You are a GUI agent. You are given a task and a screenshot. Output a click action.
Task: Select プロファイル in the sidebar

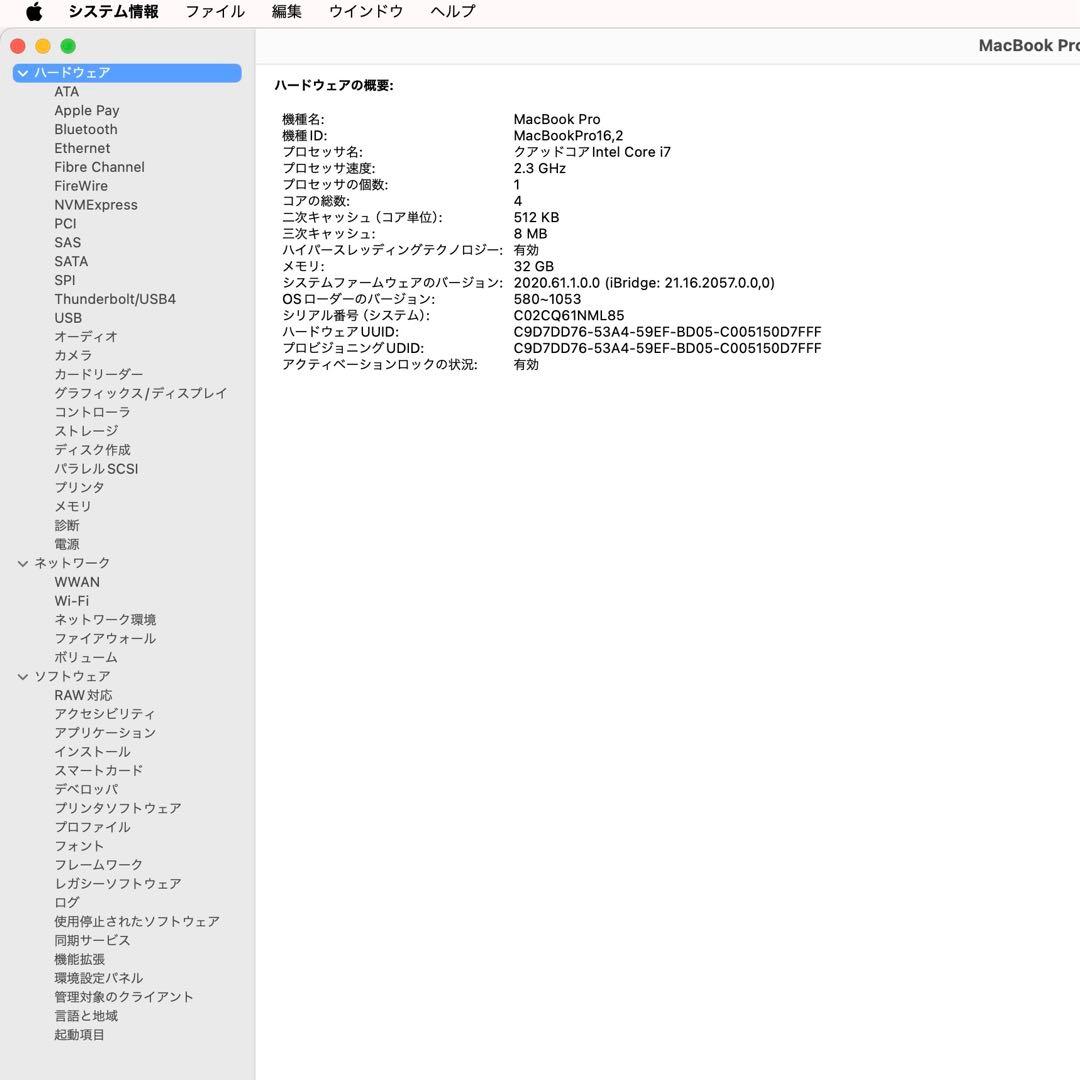click(92, 827)
